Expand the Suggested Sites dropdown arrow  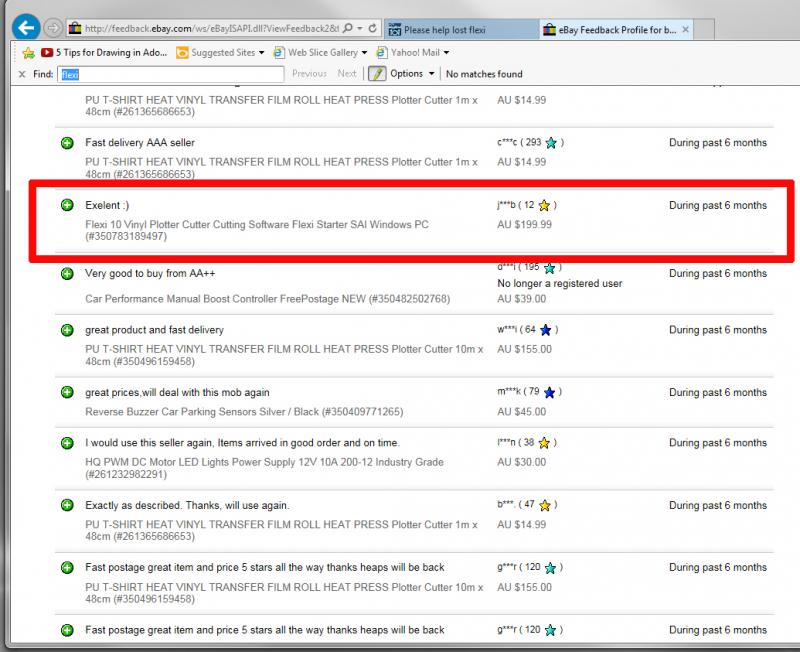pos(262,53)
